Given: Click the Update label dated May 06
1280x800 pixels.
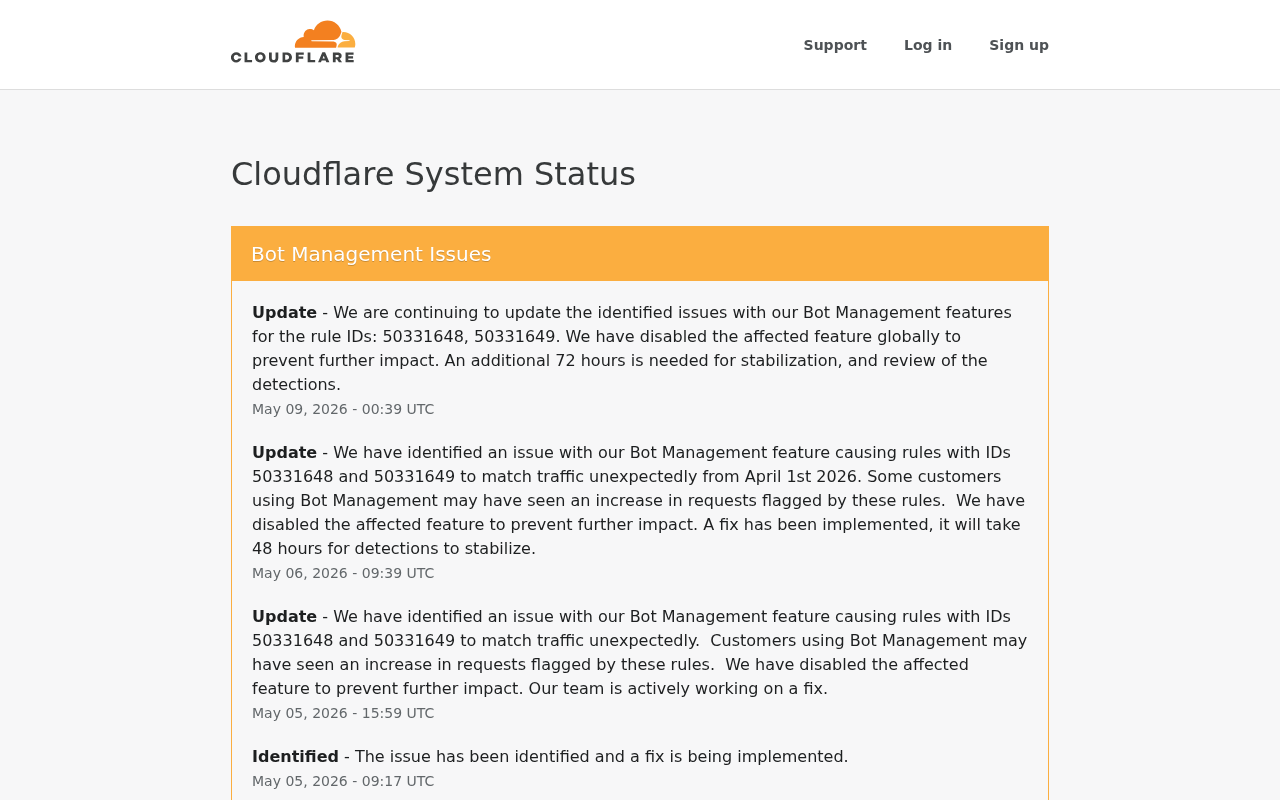Looking at the screenshot, I should tap(284, 453).
